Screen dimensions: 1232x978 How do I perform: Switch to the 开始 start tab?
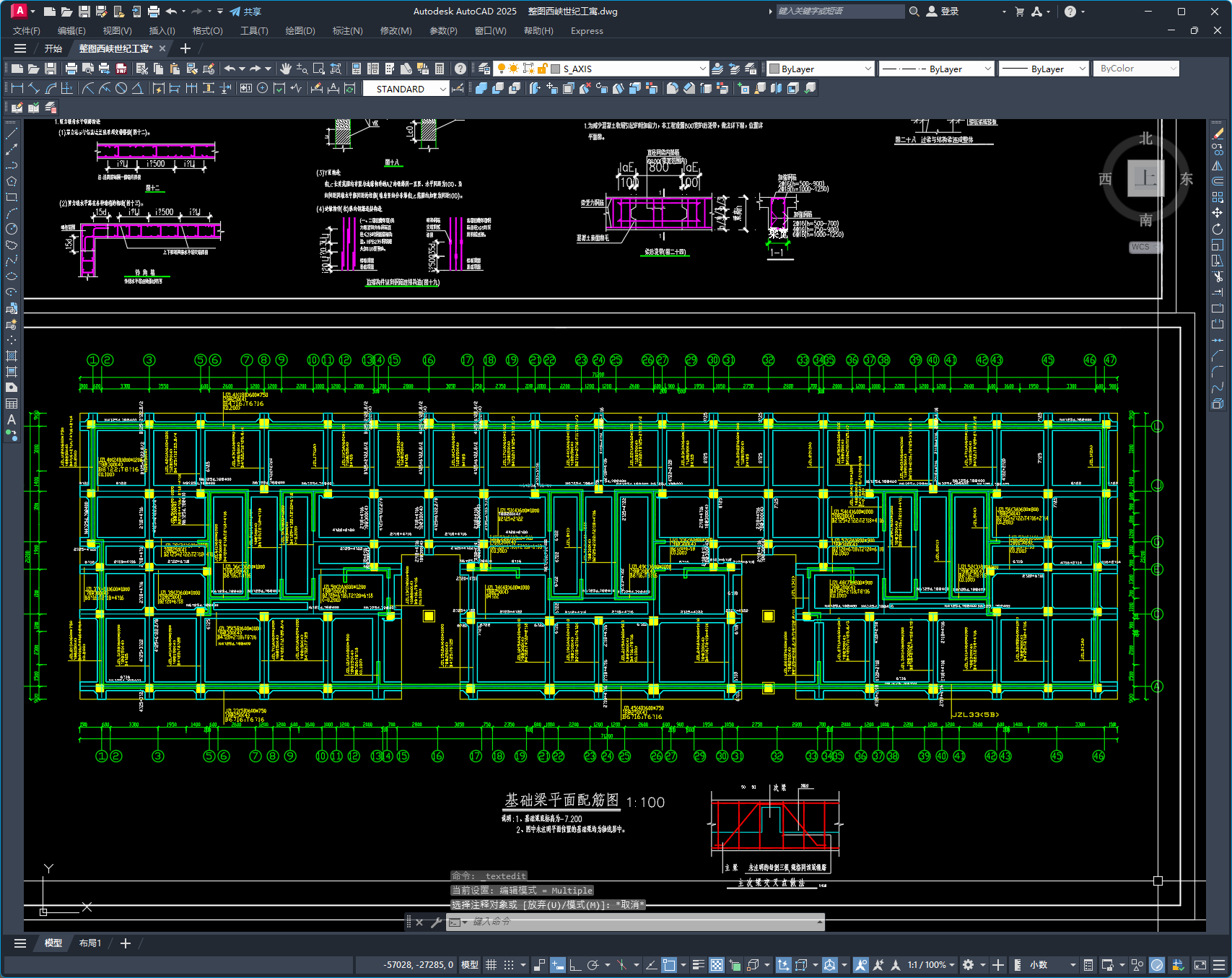pos(53,48)
